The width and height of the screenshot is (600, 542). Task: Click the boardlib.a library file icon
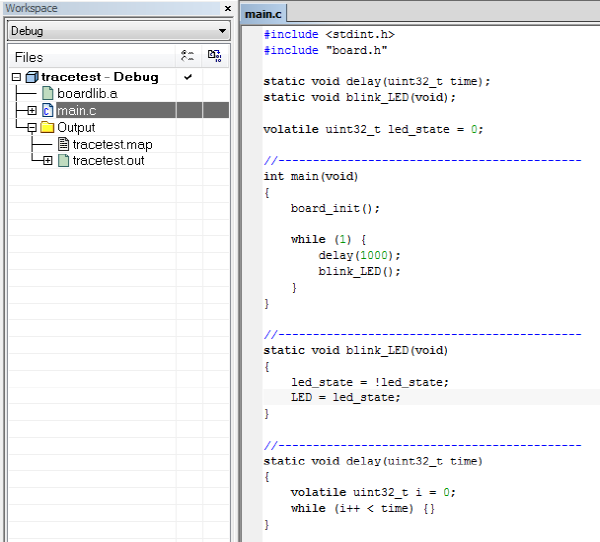pyautogui.click(x=47, y=94)
